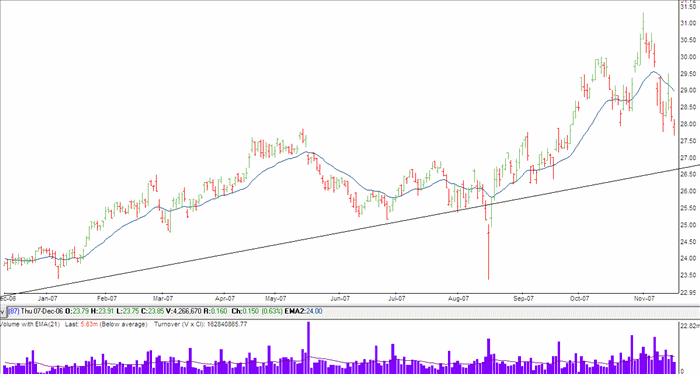Click the Aug-07 date axis label
Image resolution: width=700 pixels, height=374 pixels.
[x=459, y=298]
